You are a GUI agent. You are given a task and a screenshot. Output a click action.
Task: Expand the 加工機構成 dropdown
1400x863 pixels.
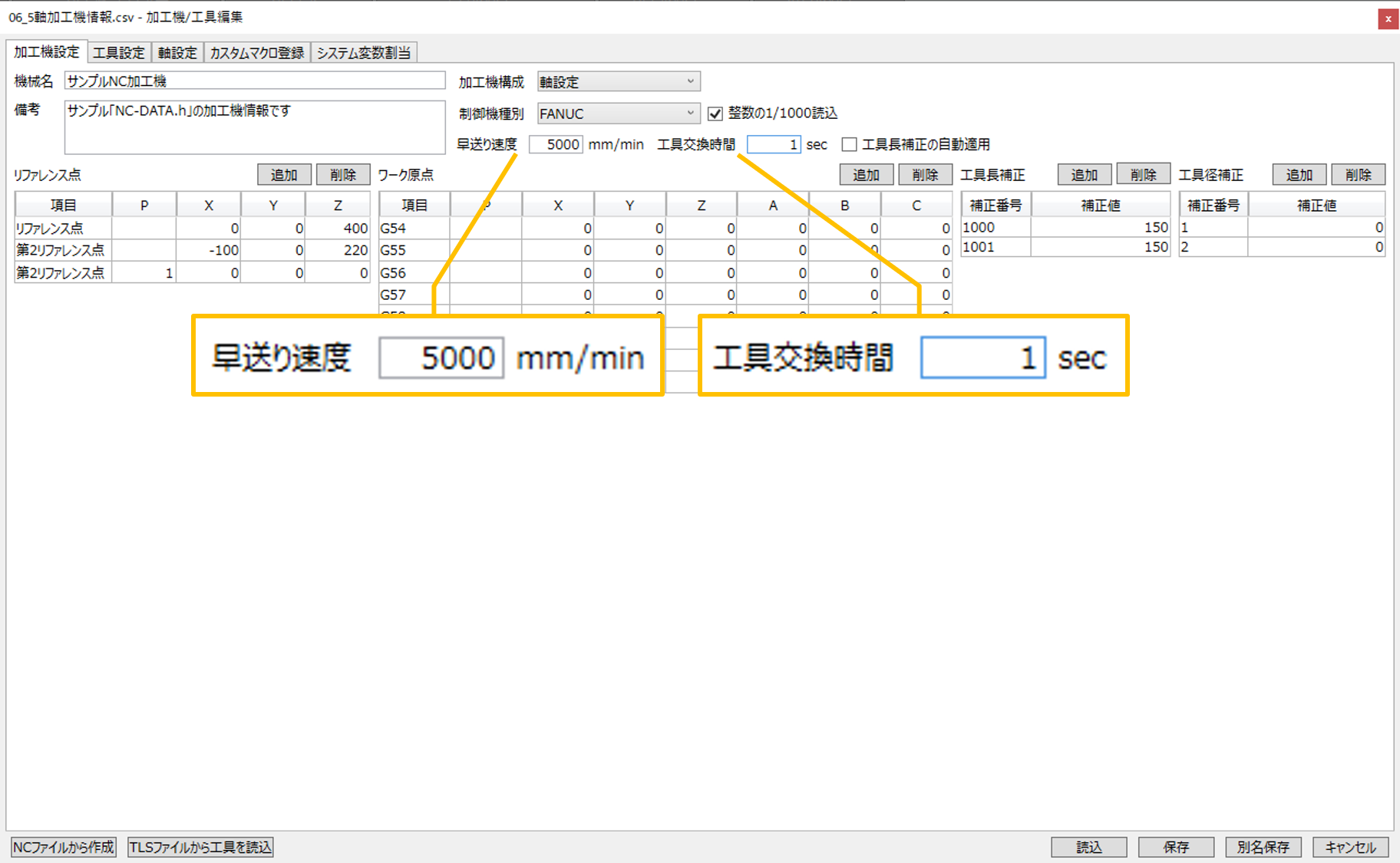tap(619, 81)
